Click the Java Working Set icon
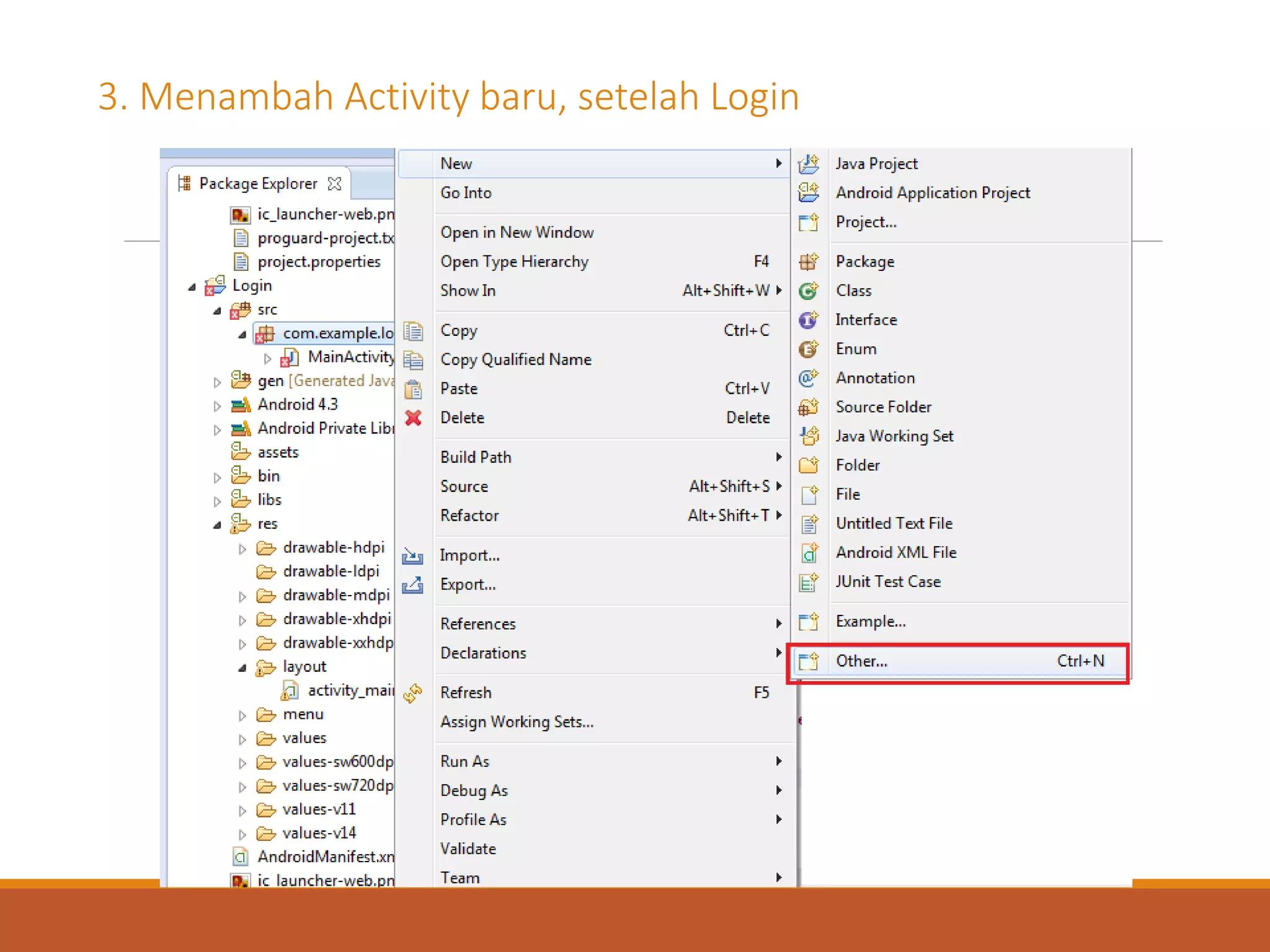 [x=809, y=436]
